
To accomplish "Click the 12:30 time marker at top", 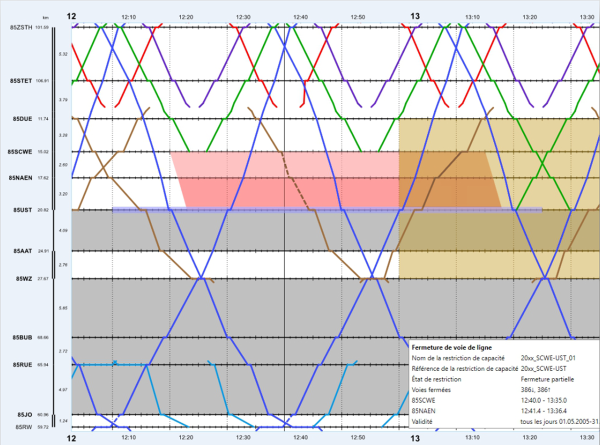I will [x=243, y=17].
